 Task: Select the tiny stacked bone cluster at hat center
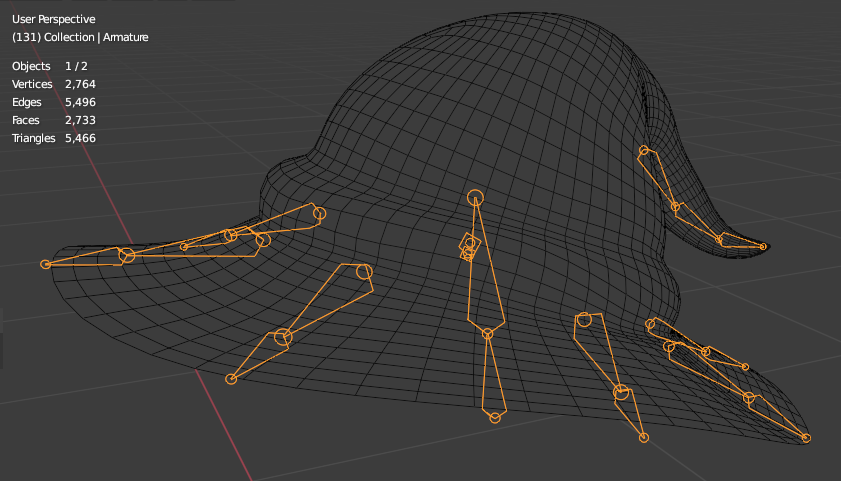tap(469, 247)
